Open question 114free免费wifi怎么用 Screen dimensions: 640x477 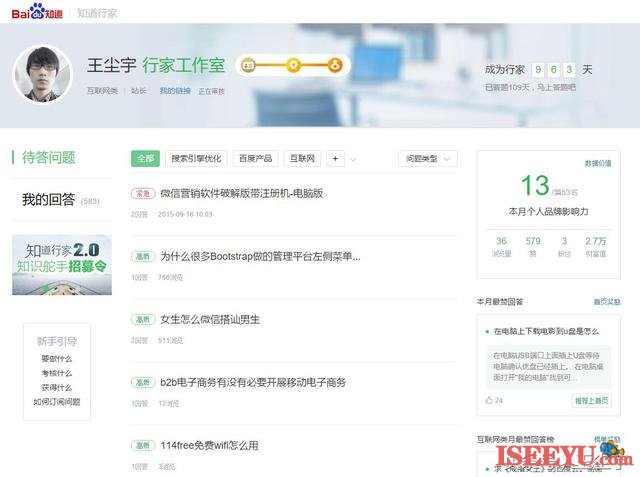point(209,446)
